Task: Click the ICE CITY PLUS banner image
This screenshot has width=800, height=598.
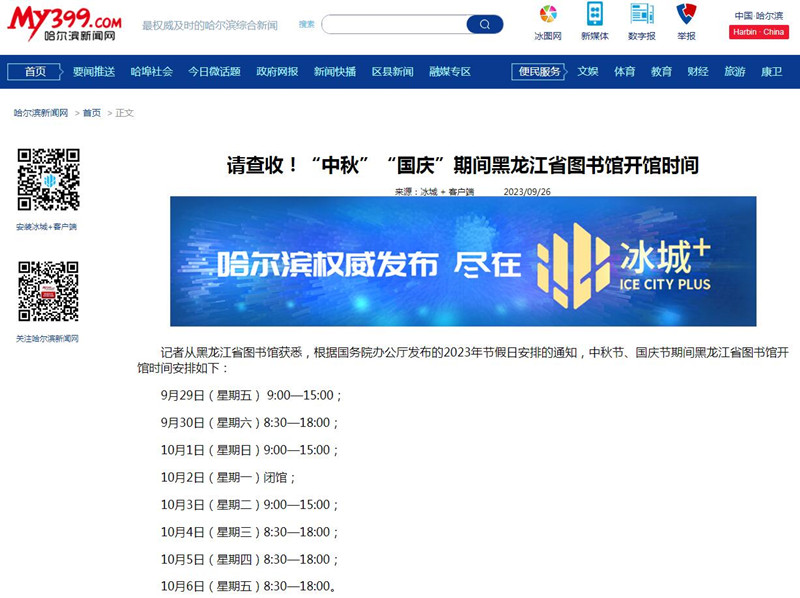Action: pos(463,261)
